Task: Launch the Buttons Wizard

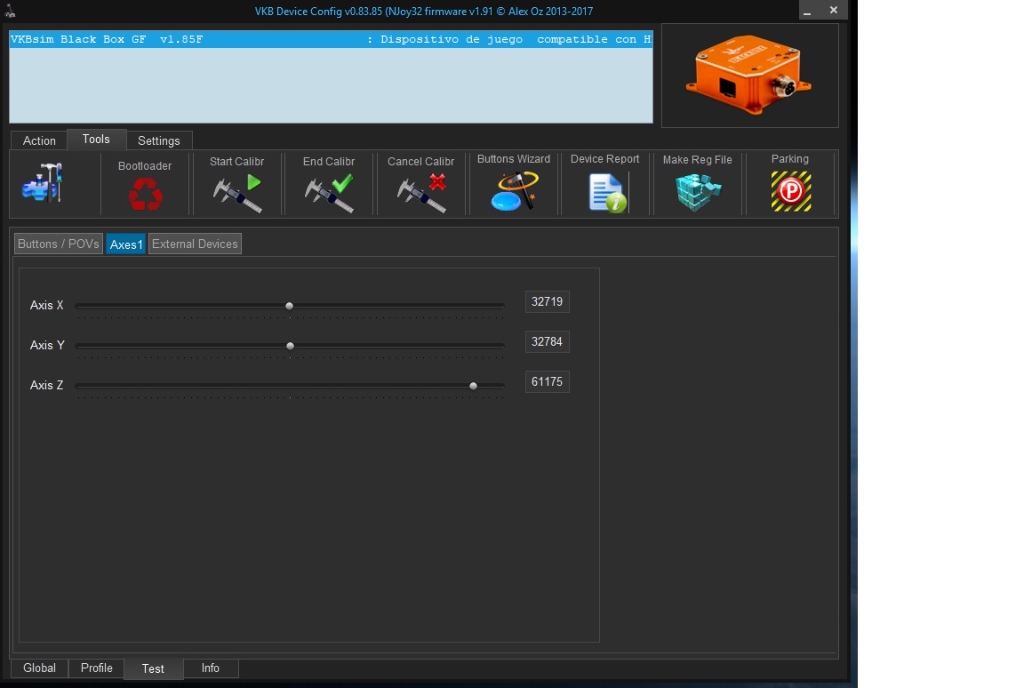Action: (x=514, y=191)
